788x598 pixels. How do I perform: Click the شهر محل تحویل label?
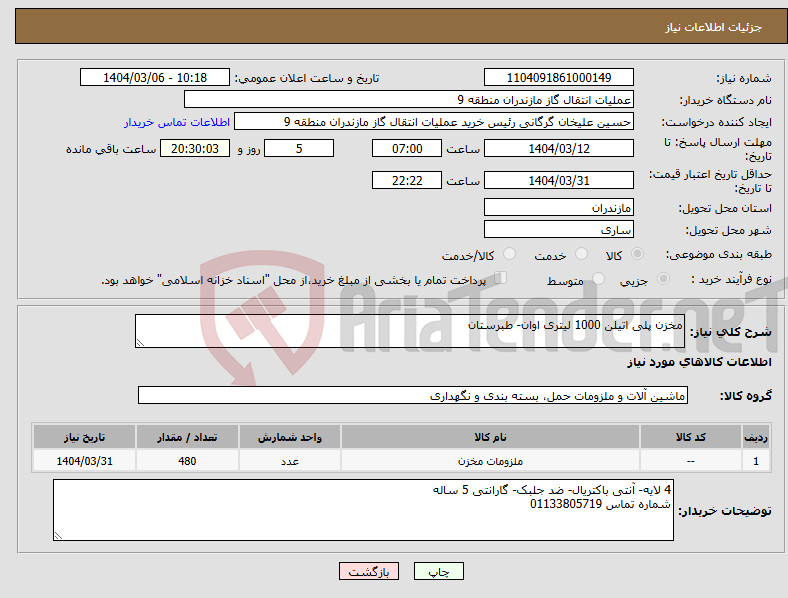729,230
